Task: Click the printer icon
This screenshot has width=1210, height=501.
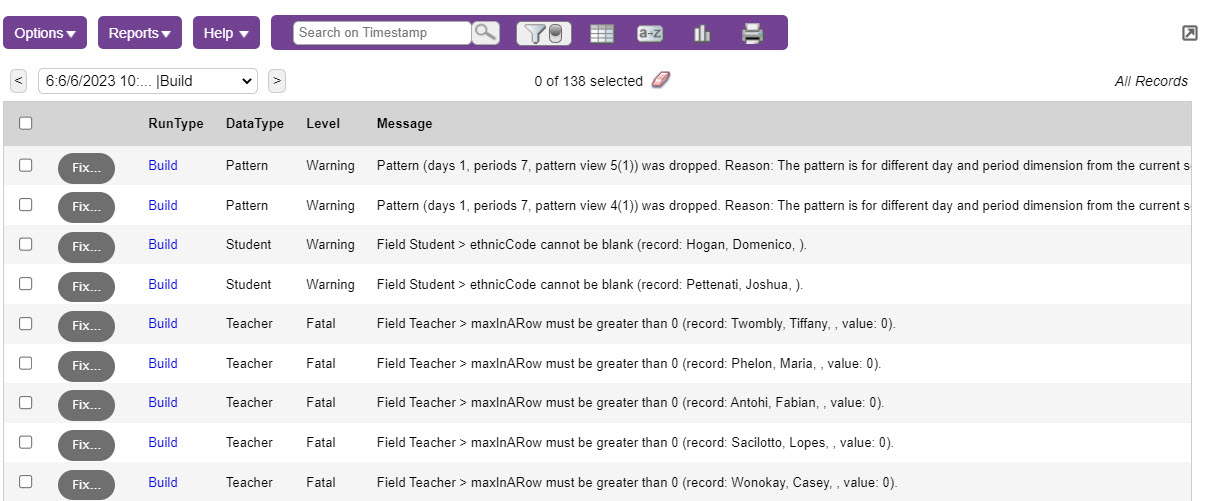Action: (x=752, y=33)
